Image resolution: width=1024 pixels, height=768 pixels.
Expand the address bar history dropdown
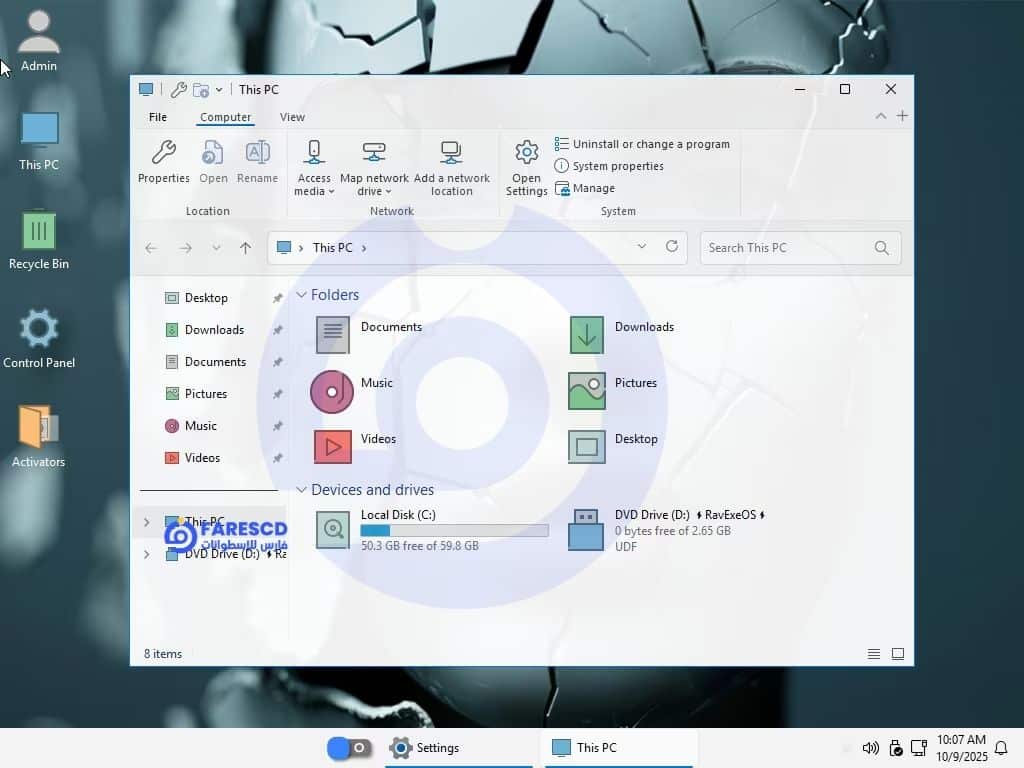642,247
